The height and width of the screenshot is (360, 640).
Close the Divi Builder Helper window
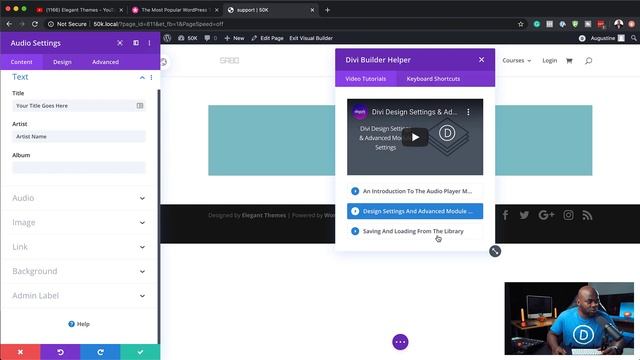[x=482, y=60]
